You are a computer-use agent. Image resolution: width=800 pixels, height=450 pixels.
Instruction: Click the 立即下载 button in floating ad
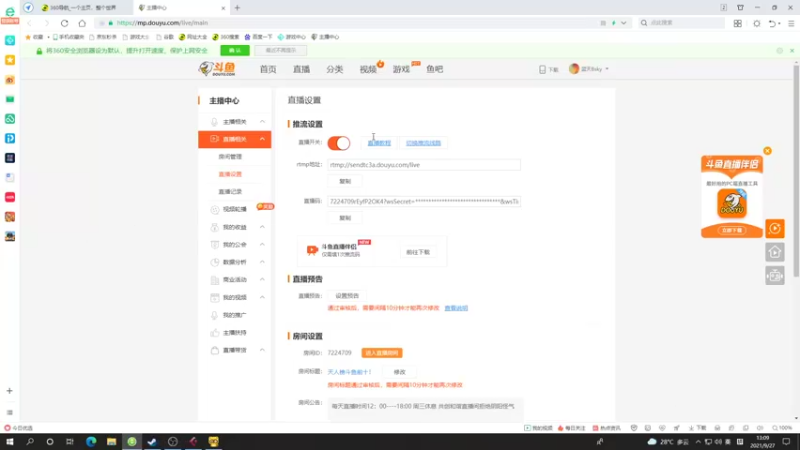tap(732, 231)
